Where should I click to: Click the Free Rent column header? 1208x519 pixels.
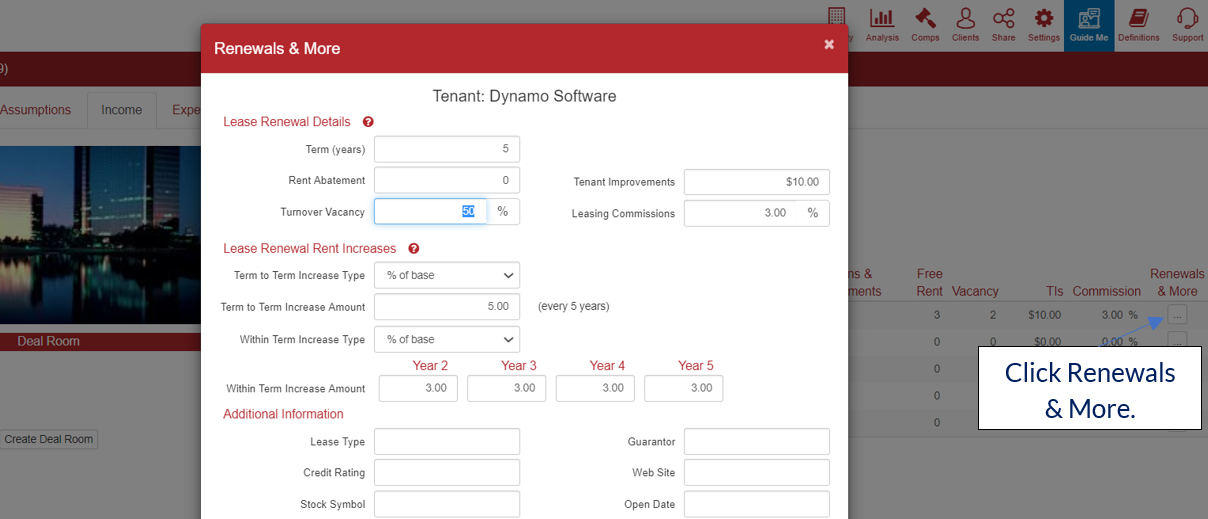coord(930,282)
